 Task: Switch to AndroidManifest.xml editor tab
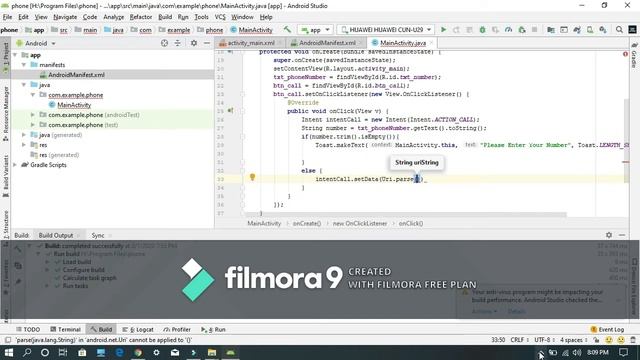pyautogui.click(x=327, y=43)
